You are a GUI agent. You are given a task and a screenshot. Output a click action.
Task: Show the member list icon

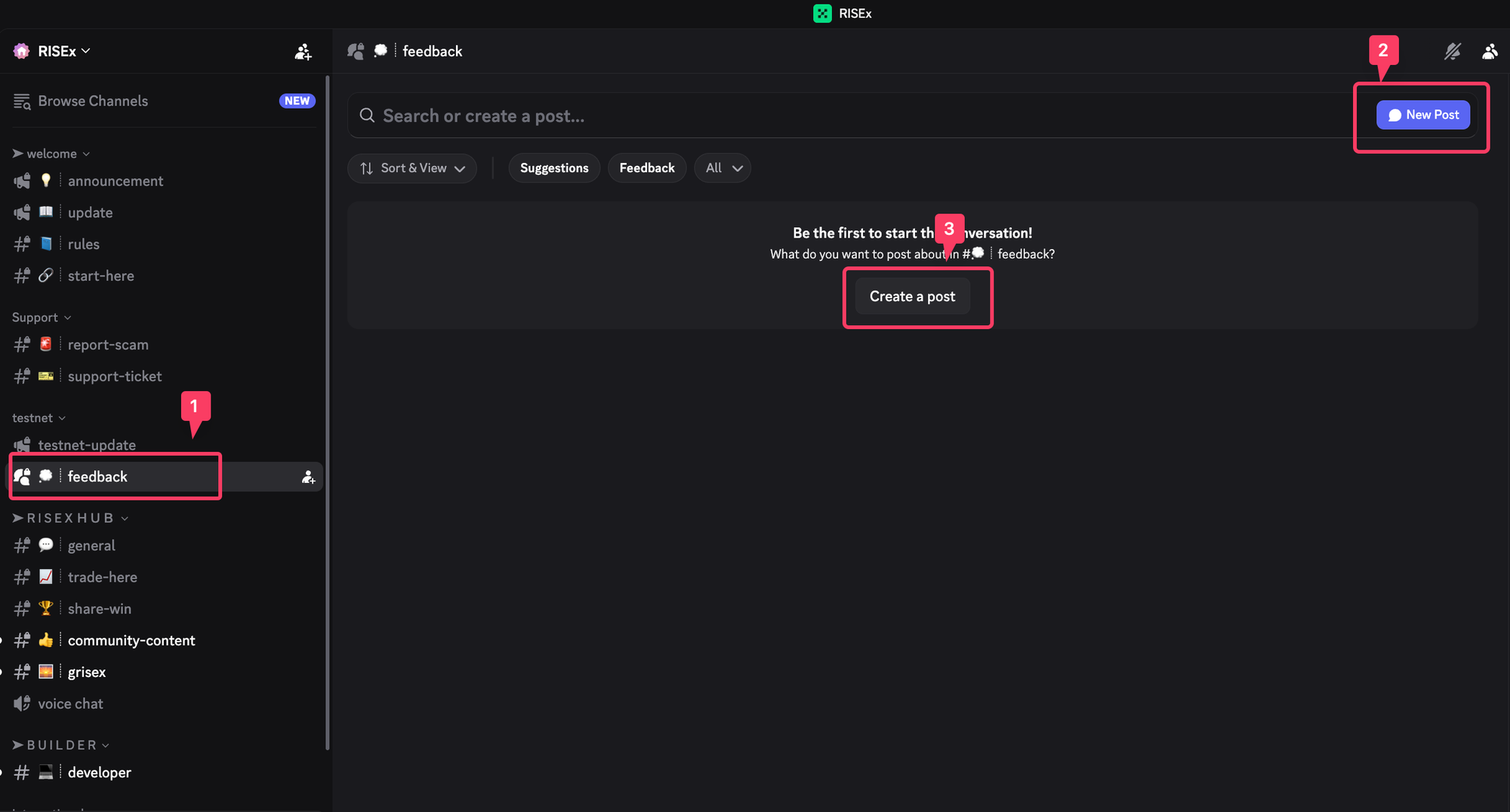pos(1489,51)
